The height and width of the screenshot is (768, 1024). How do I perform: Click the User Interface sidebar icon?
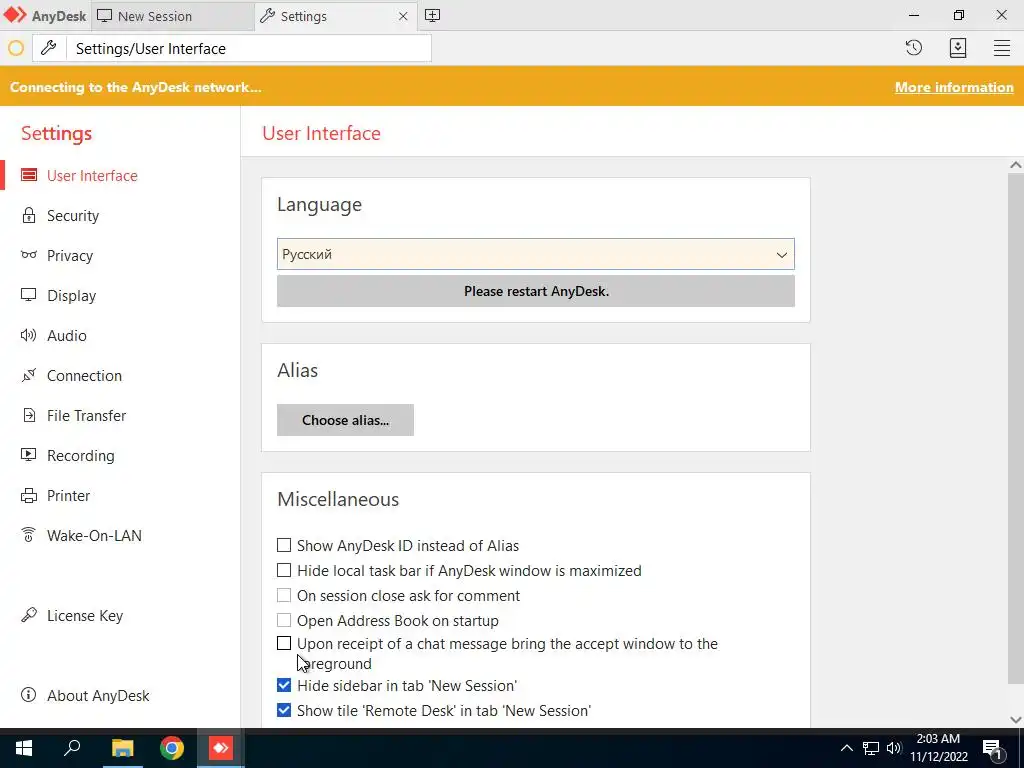29,175
